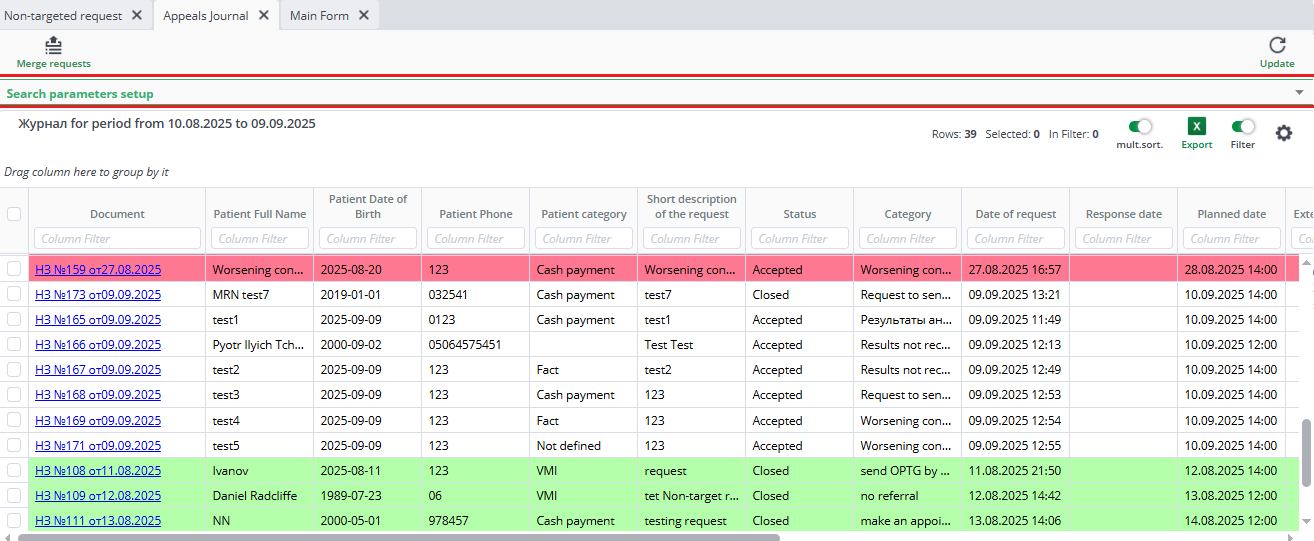
Task: Open document НЗ №159 от 27.08.2025
Action: 98,270
